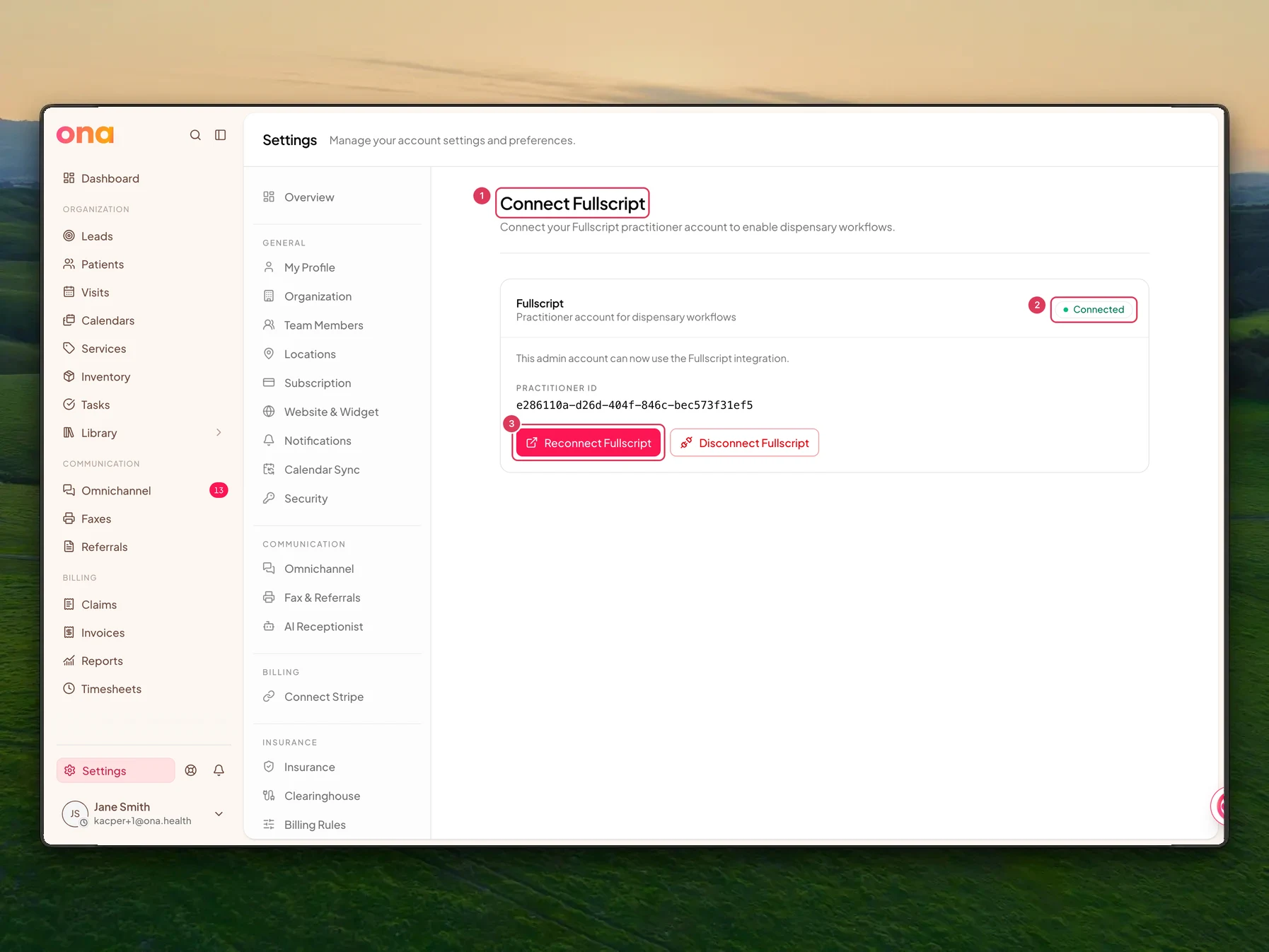Click the Inventory box icon
The height and width of the screenshot is (952, 1269).
(69, 376)
